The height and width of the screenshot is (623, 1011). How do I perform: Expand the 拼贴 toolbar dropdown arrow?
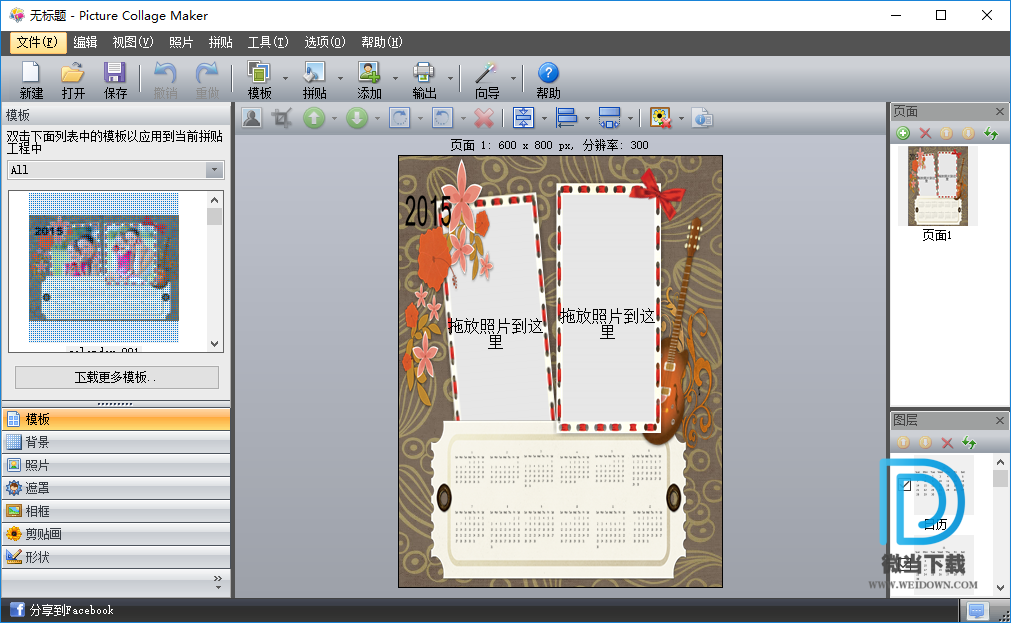coord(340,79)
